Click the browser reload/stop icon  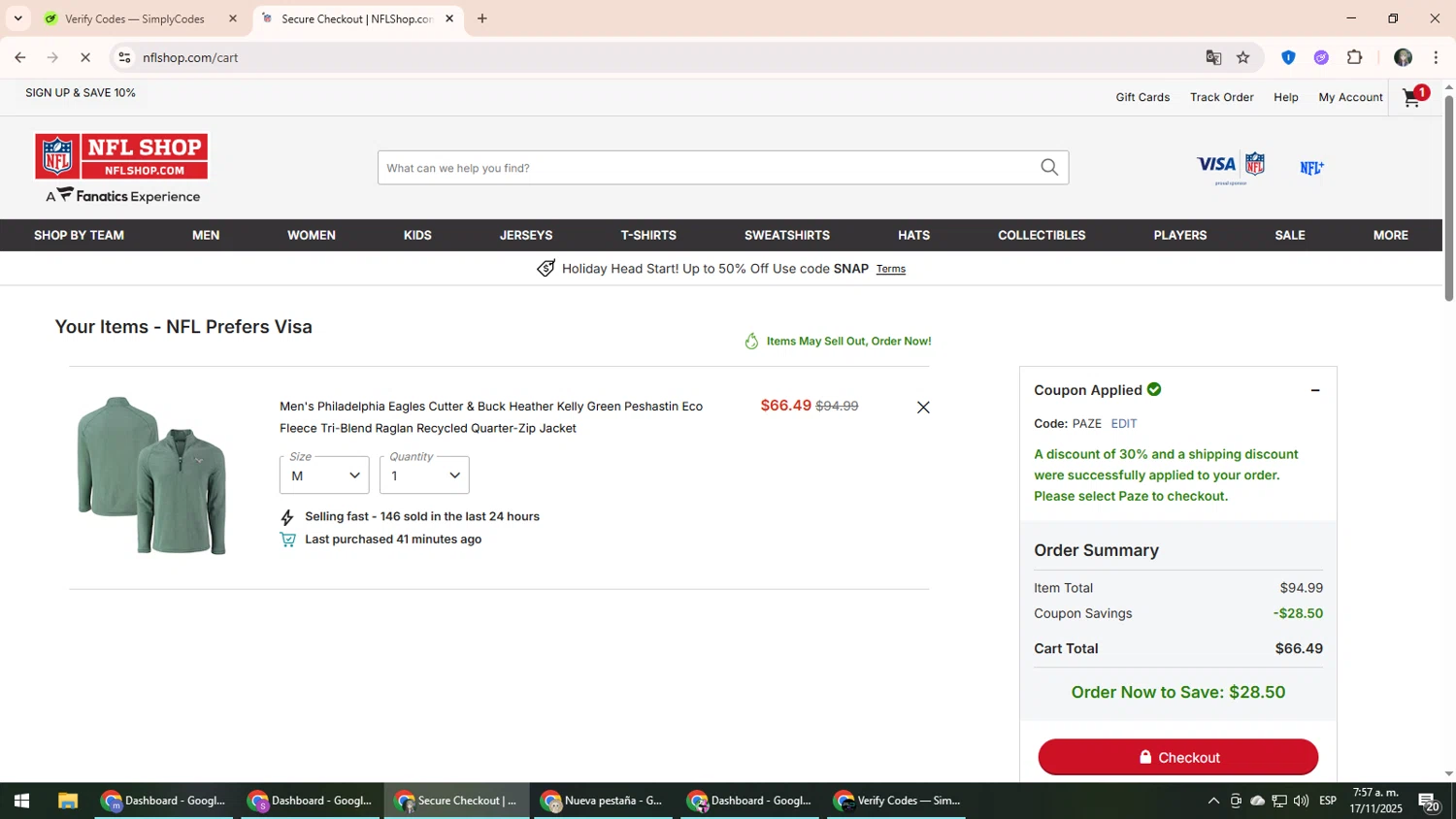coord(85,57)
